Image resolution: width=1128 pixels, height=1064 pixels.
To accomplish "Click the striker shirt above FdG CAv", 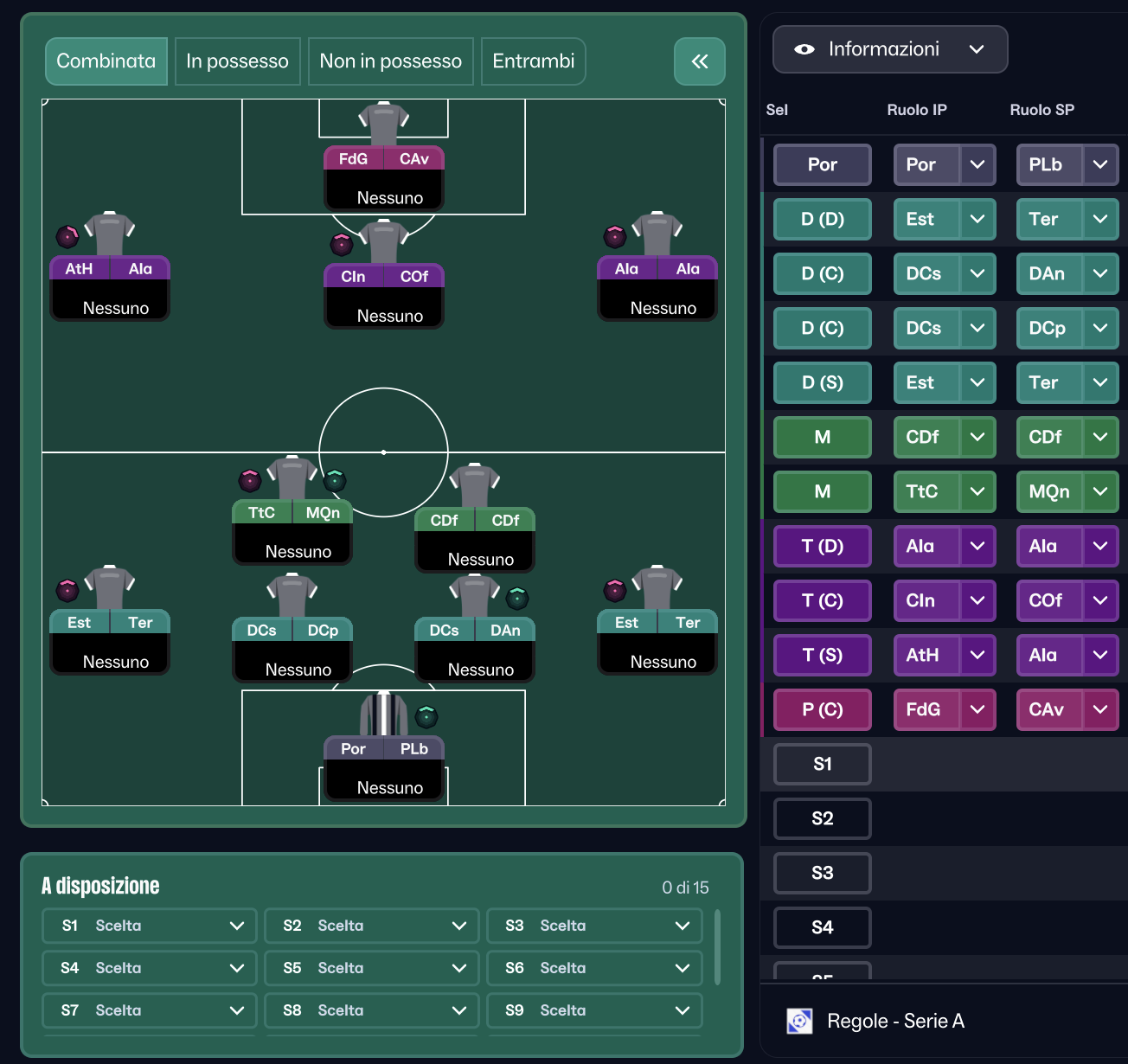I will [x=383, y=124].
